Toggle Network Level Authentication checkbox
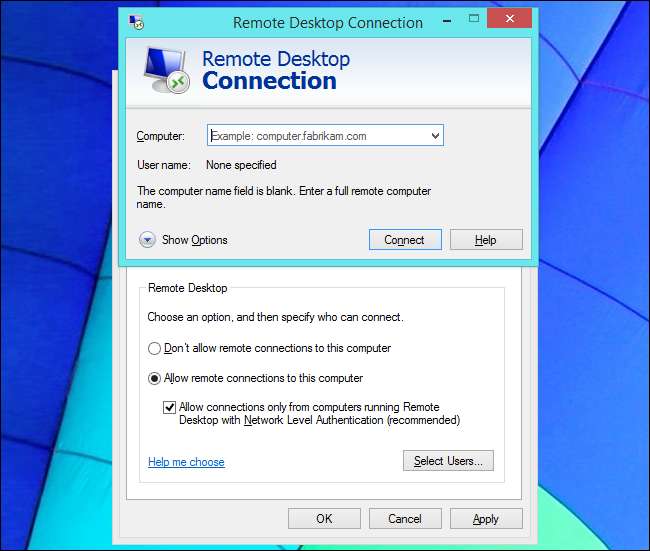The height and width of the screenshot is (551, 650). pyautogui.click(x=169, y=408)
